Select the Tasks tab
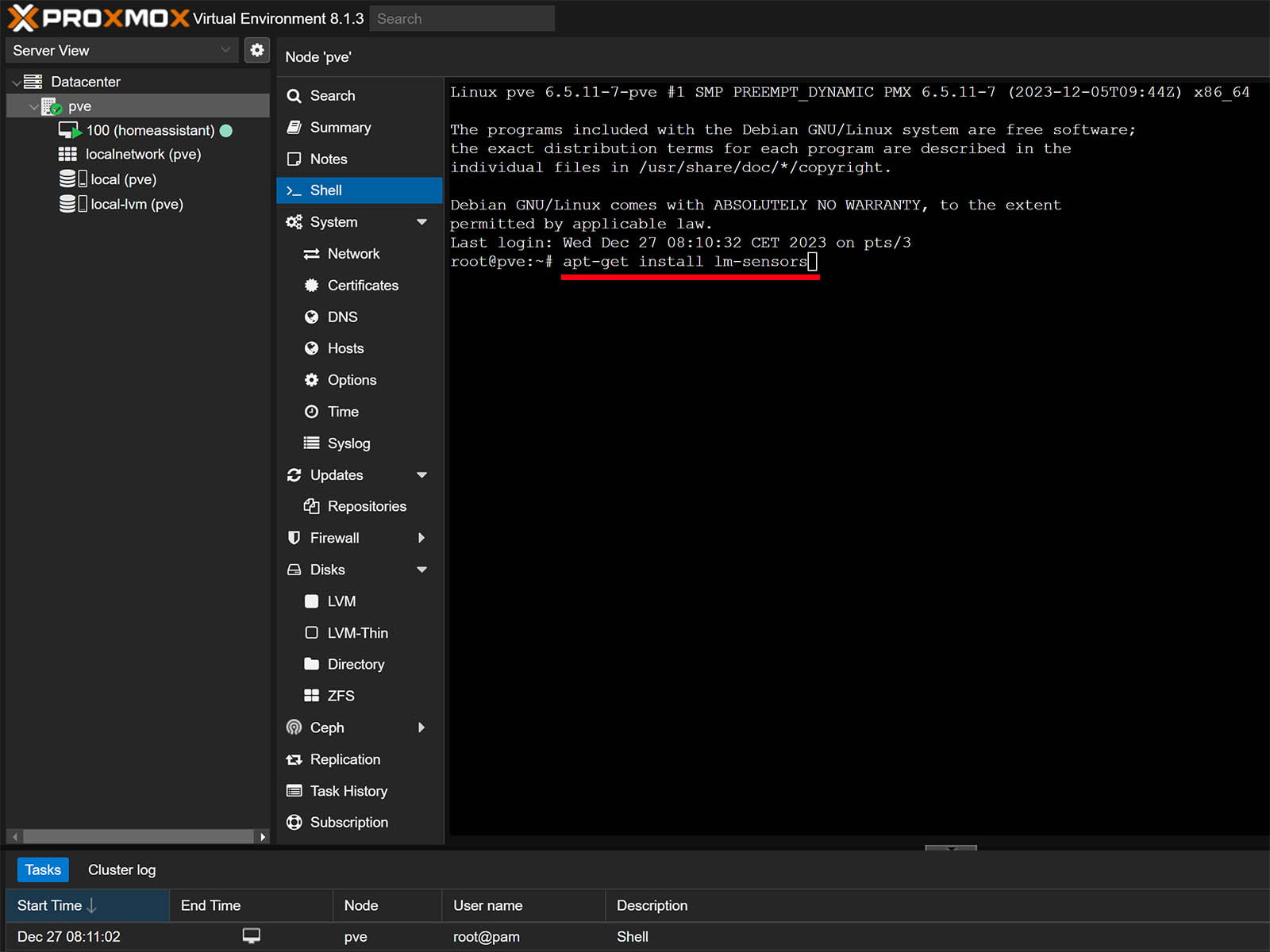1270x952 pixels. click(x=43, y=869)
